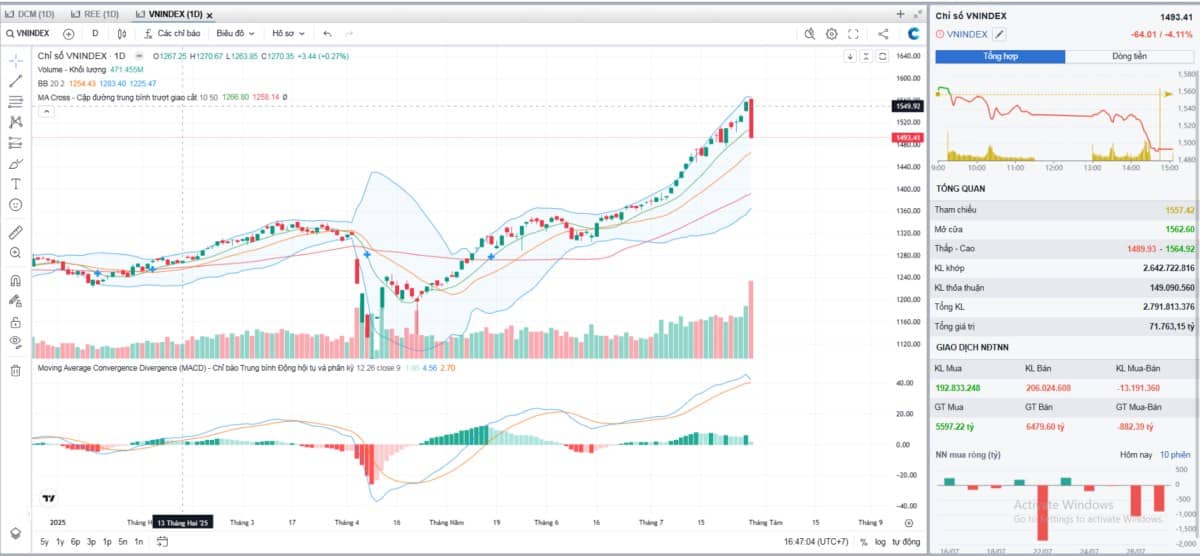This screenshot has width=1200, height=556.
Task: Select the 5n time range
Action: (122, 541)
